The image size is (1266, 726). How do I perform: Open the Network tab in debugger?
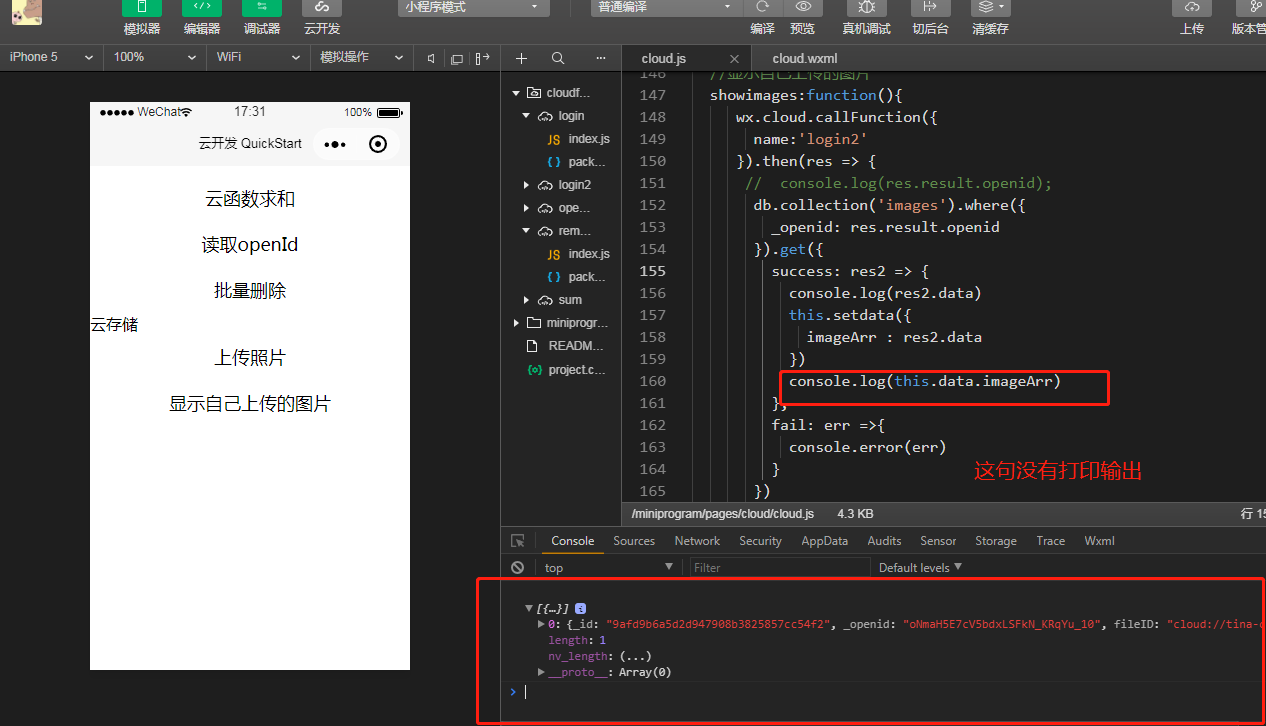tap(697, 541)
